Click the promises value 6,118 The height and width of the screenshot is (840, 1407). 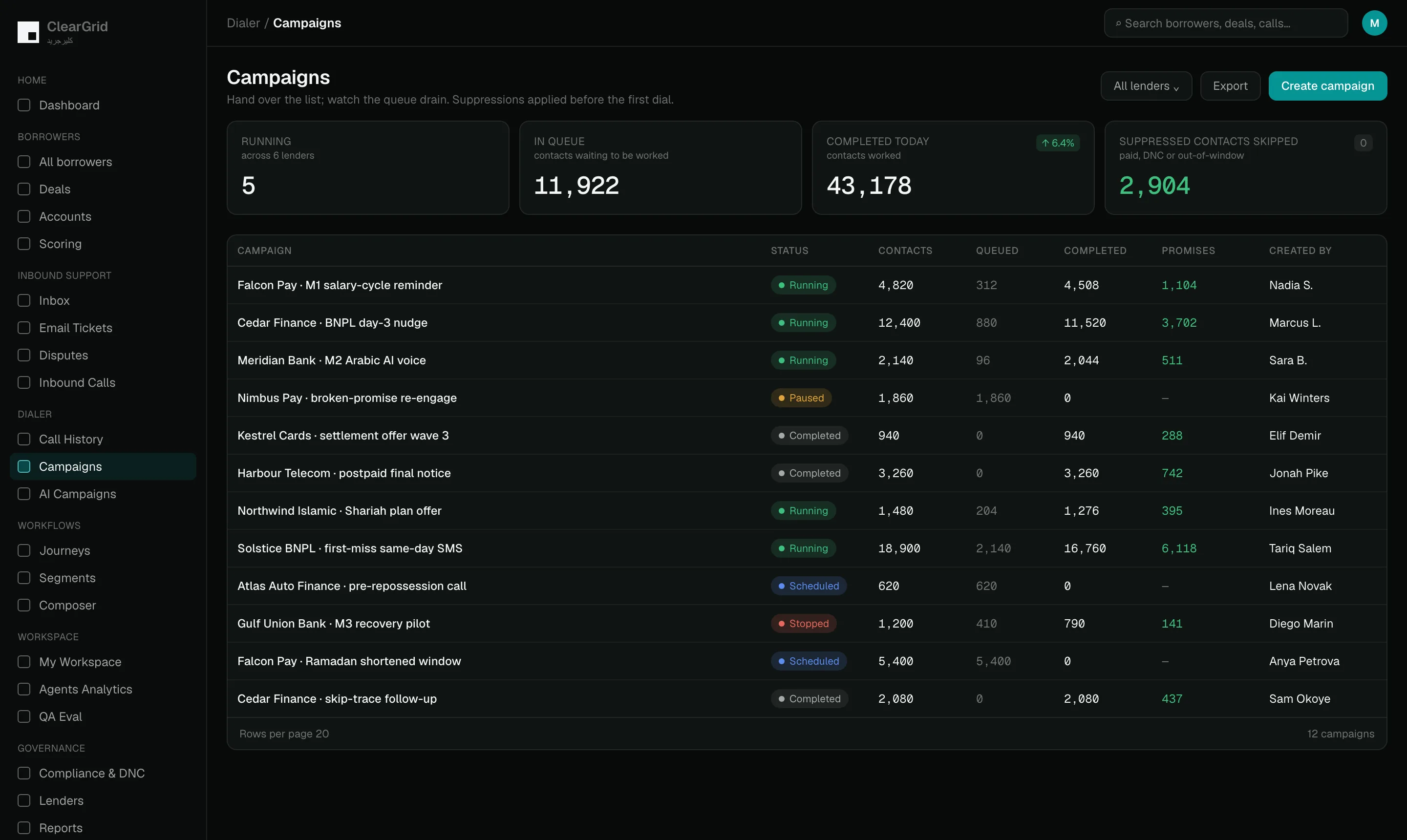tap(1179, 548)
